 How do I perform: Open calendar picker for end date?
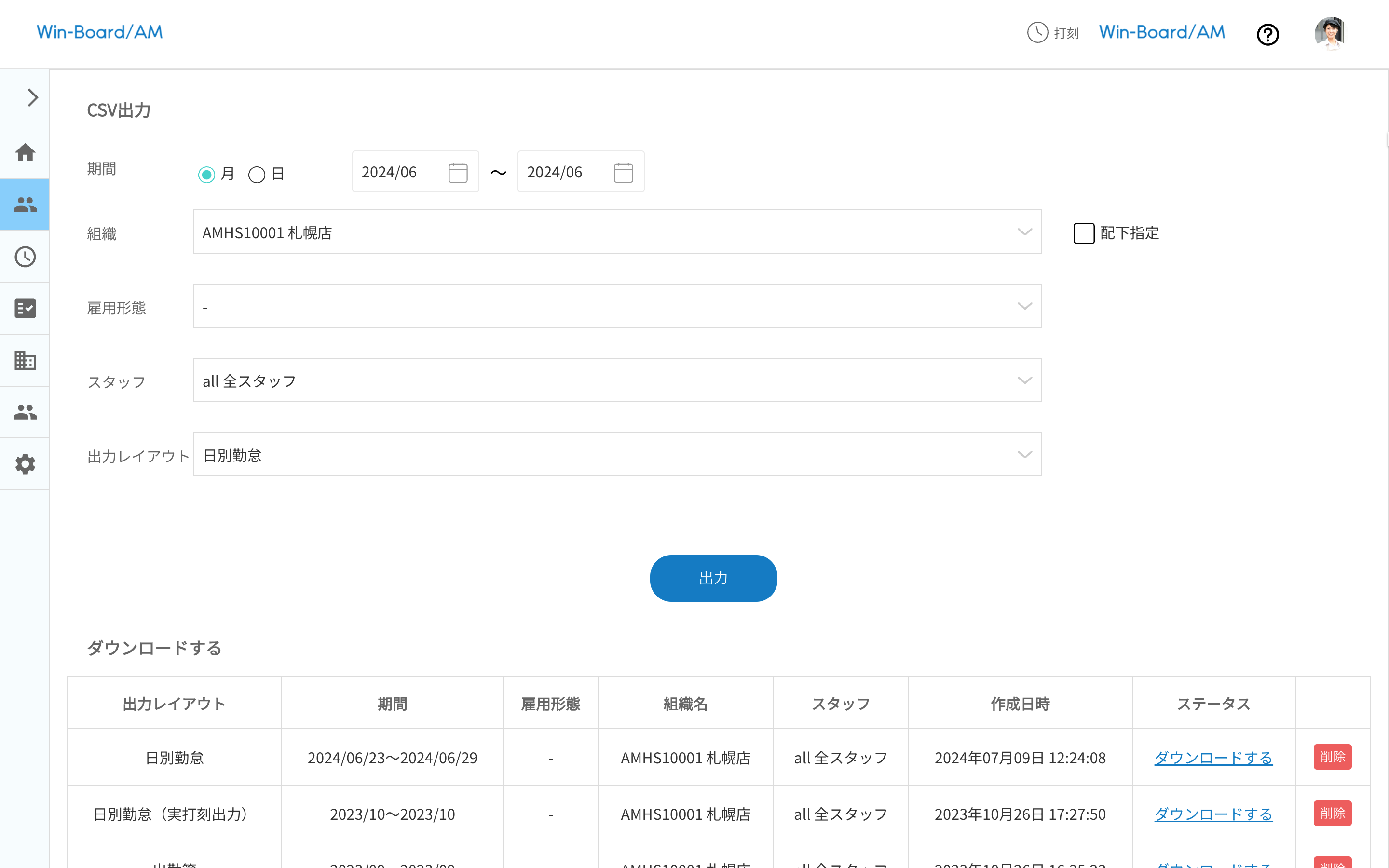(623, 172)
